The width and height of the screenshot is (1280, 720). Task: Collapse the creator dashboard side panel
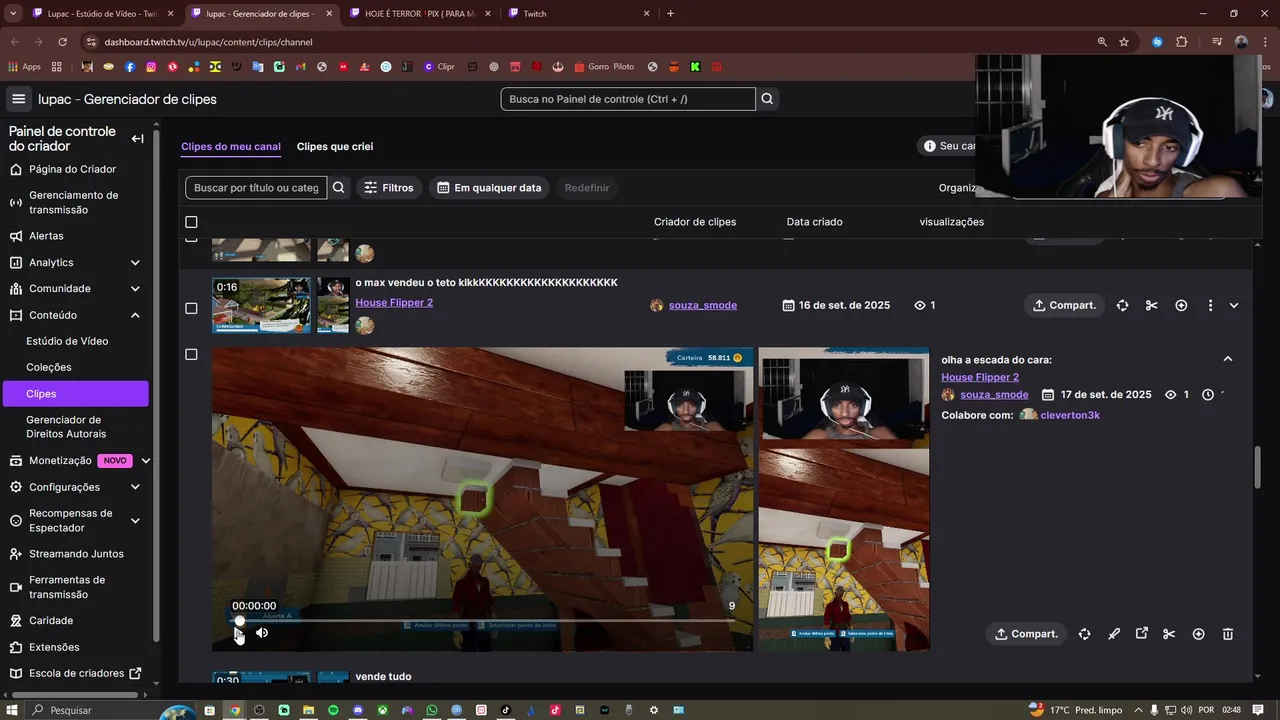137,139
